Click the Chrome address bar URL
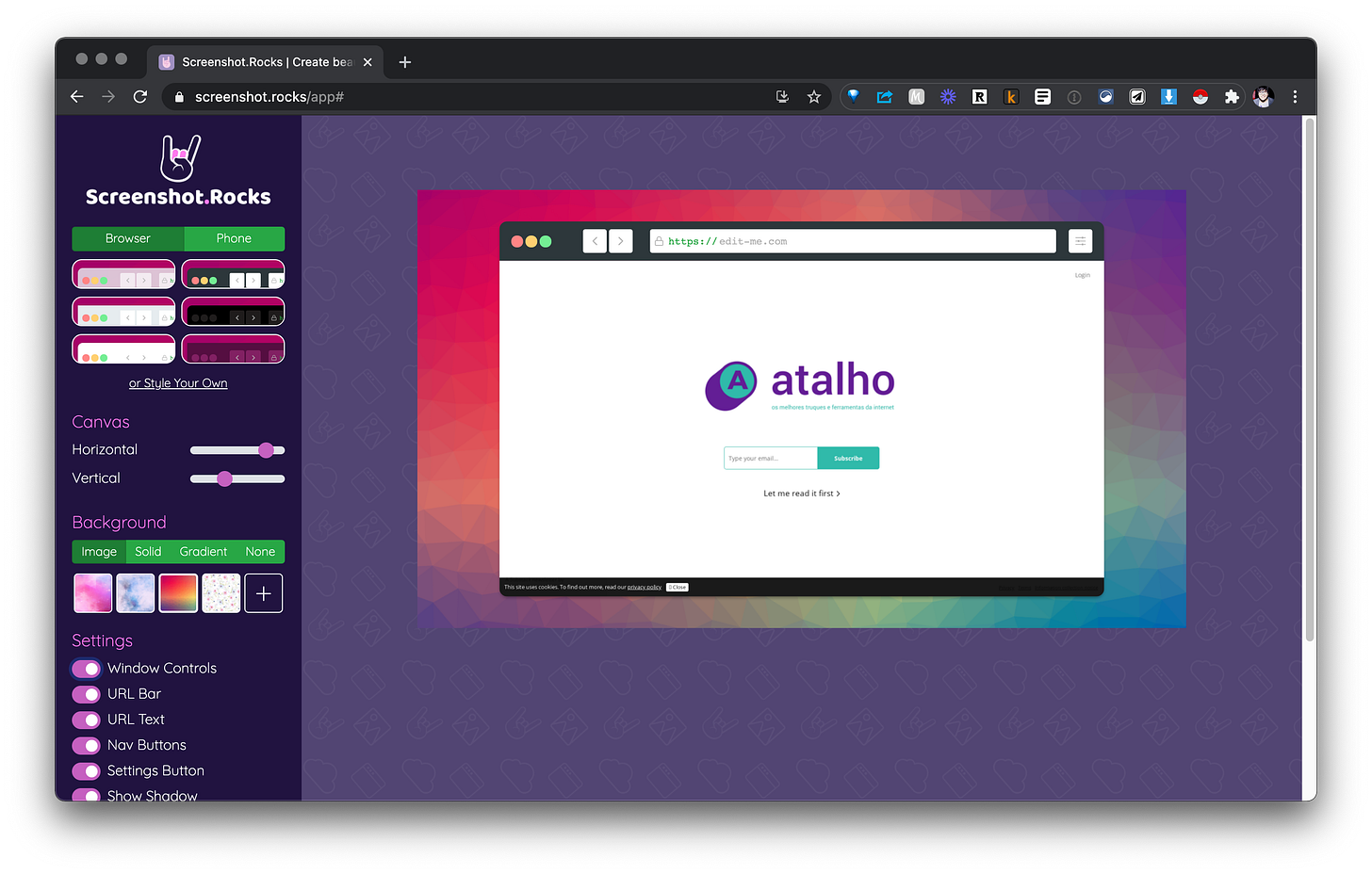 (269, 97)
